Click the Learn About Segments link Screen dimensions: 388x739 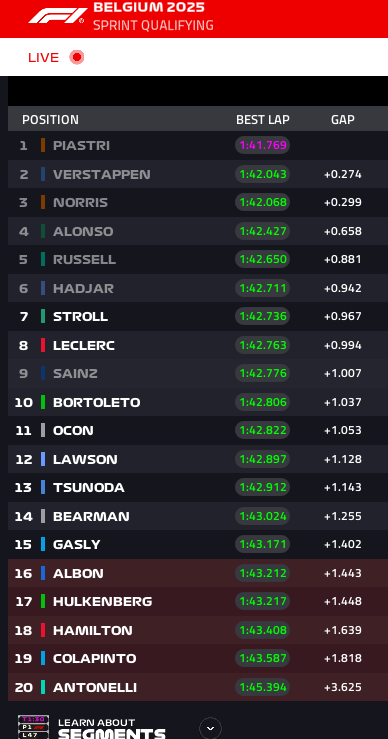tap(112, 729)
